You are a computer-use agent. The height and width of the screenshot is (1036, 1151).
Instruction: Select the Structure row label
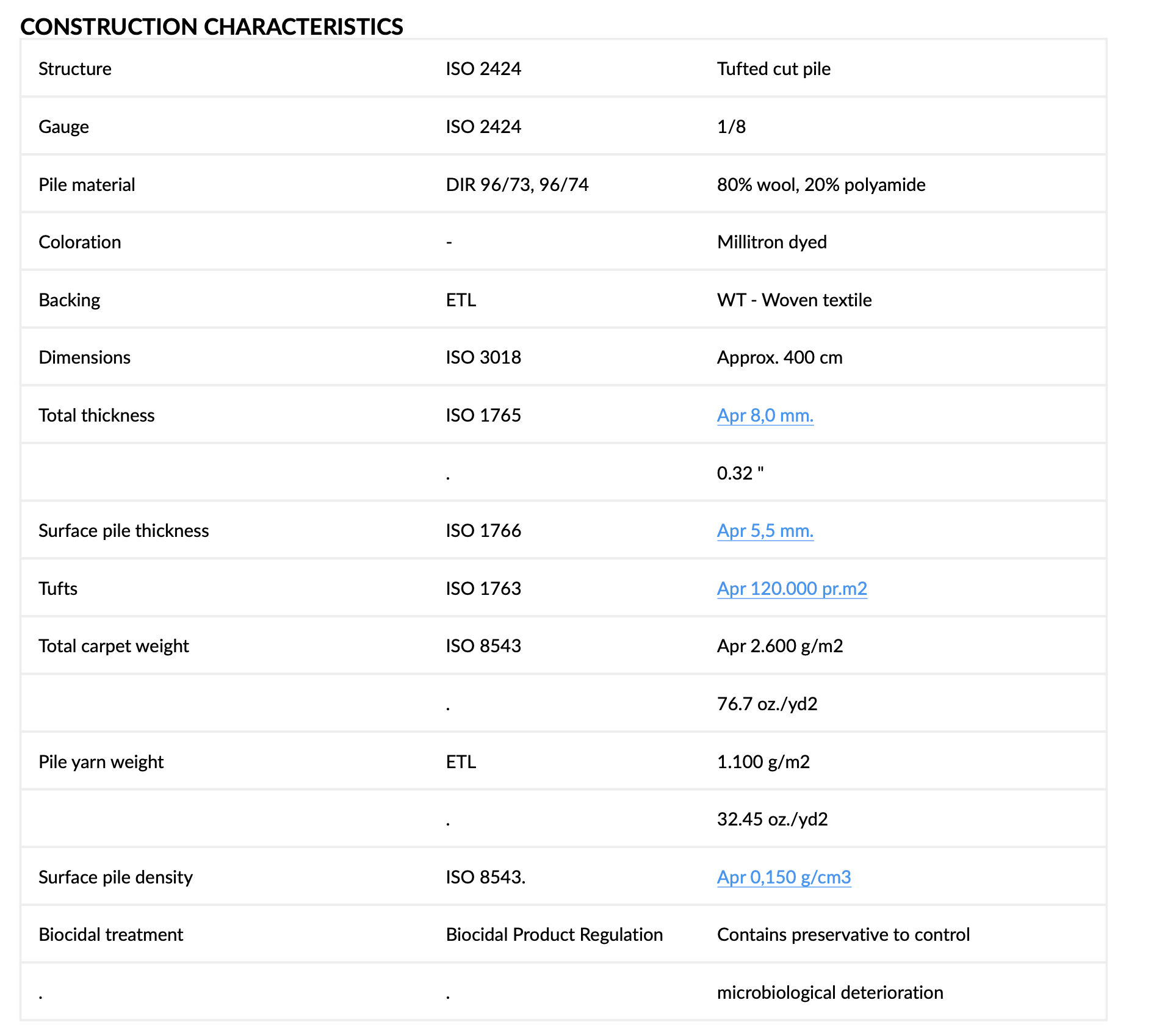coord(75,69)
